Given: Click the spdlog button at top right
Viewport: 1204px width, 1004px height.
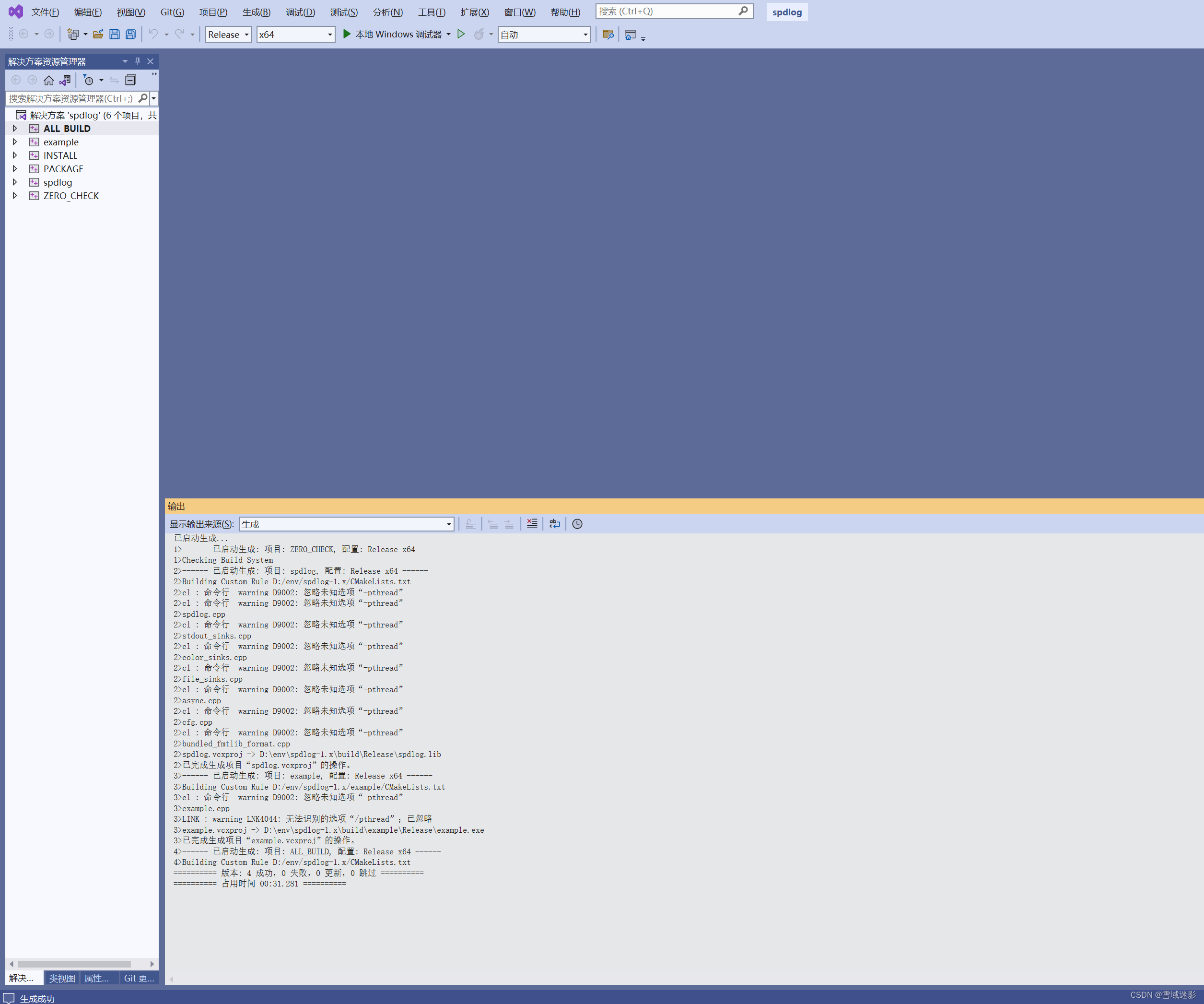Looking at the screenshot, I should 787,12.
